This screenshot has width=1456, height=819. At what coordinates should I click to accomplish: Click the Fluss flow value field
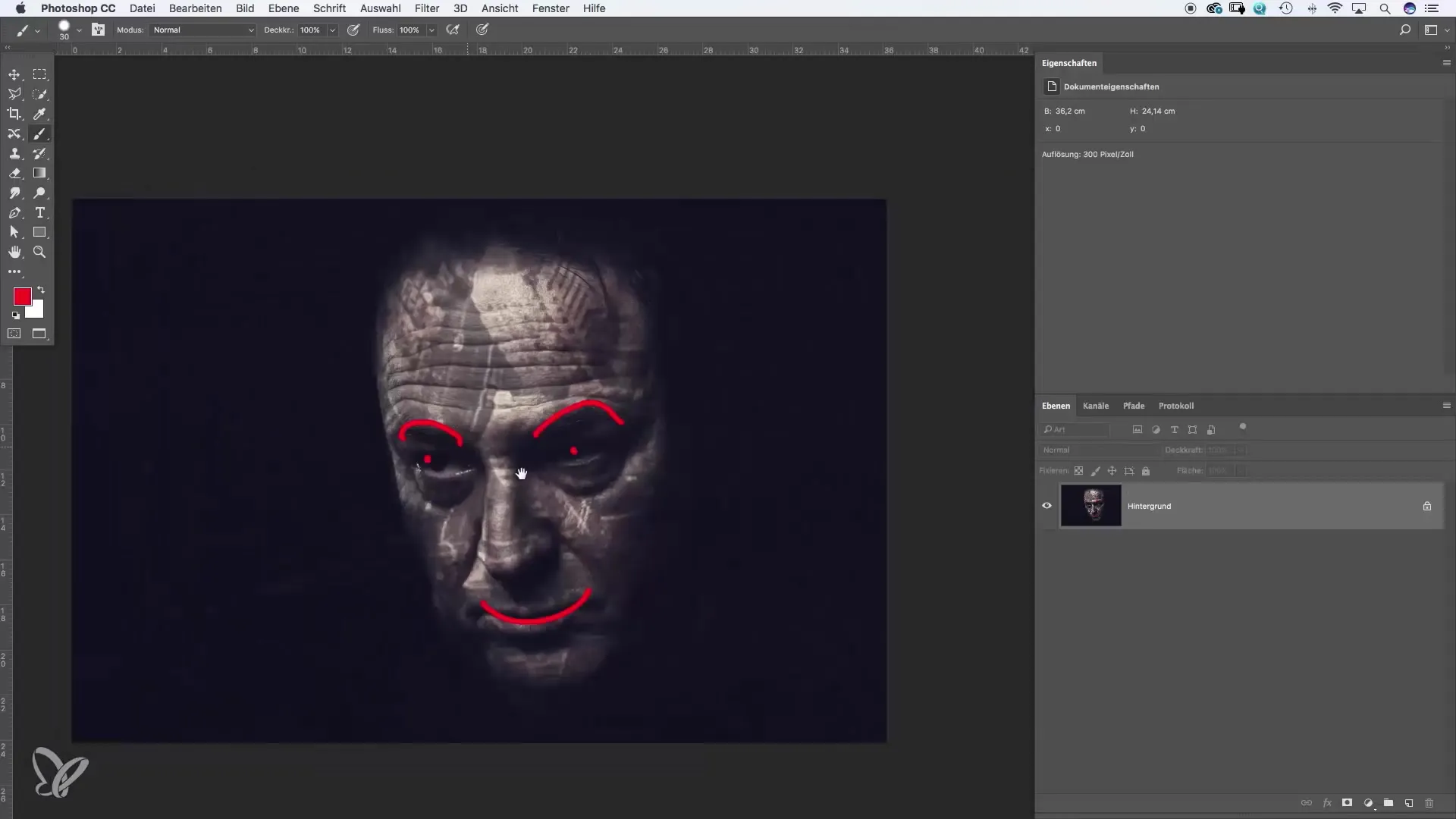coord(410,30)
